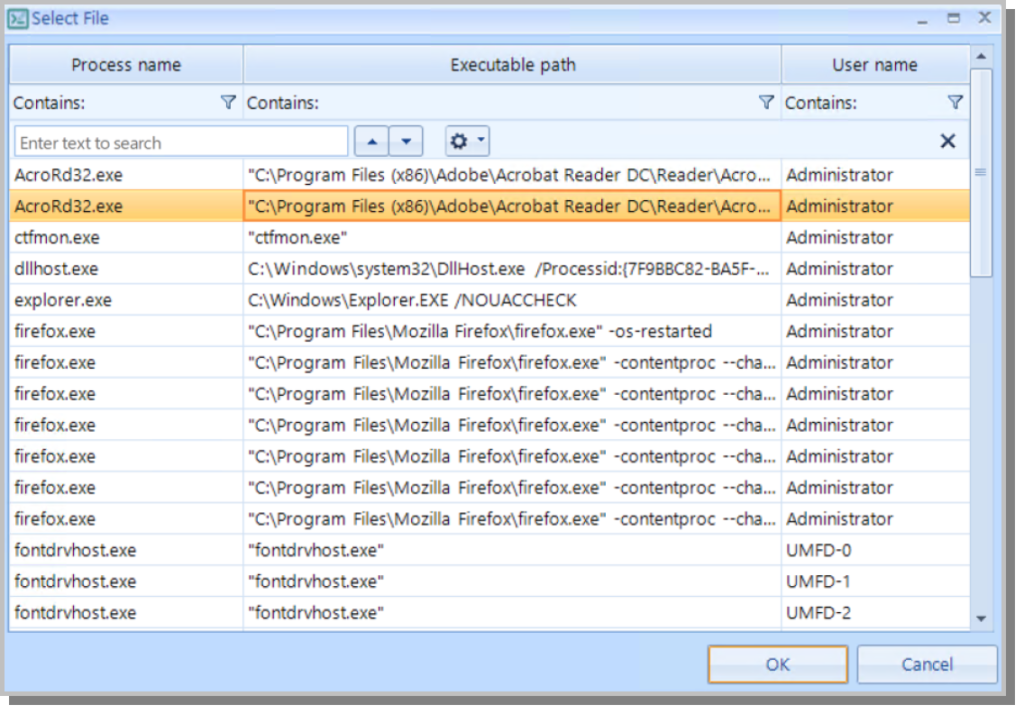Image resolution: width=1024 pixels, height=714 pixels.
Task: Click the up arrow to find previous match
Action: point(374,141)
